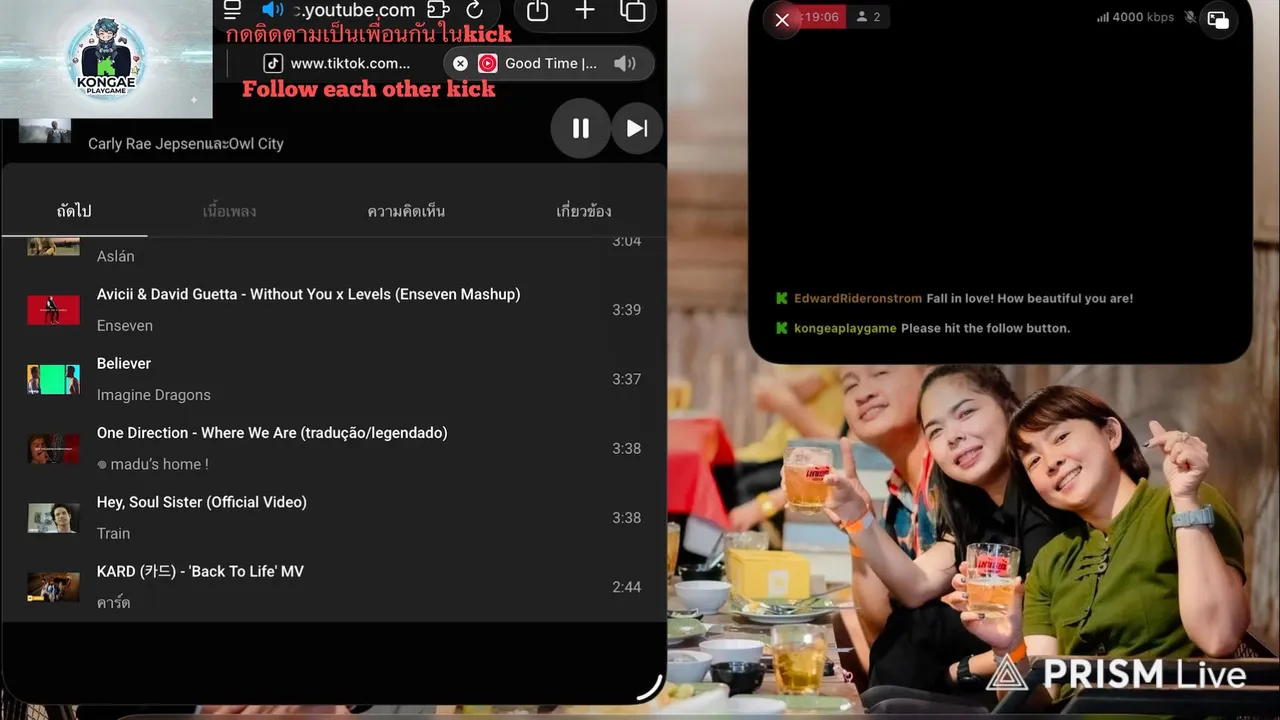The image size is (1280, 720).
Task: Close the PRISM live stream overlay
Action: click(782, 19)
